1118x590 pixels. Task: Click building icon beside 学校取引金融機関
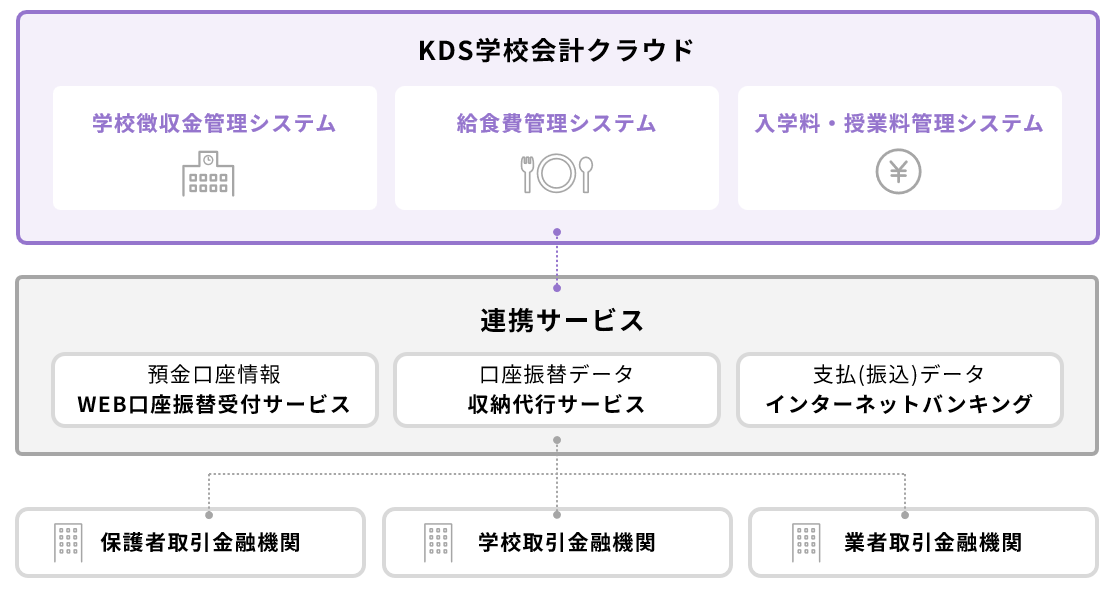coord(438,542)
